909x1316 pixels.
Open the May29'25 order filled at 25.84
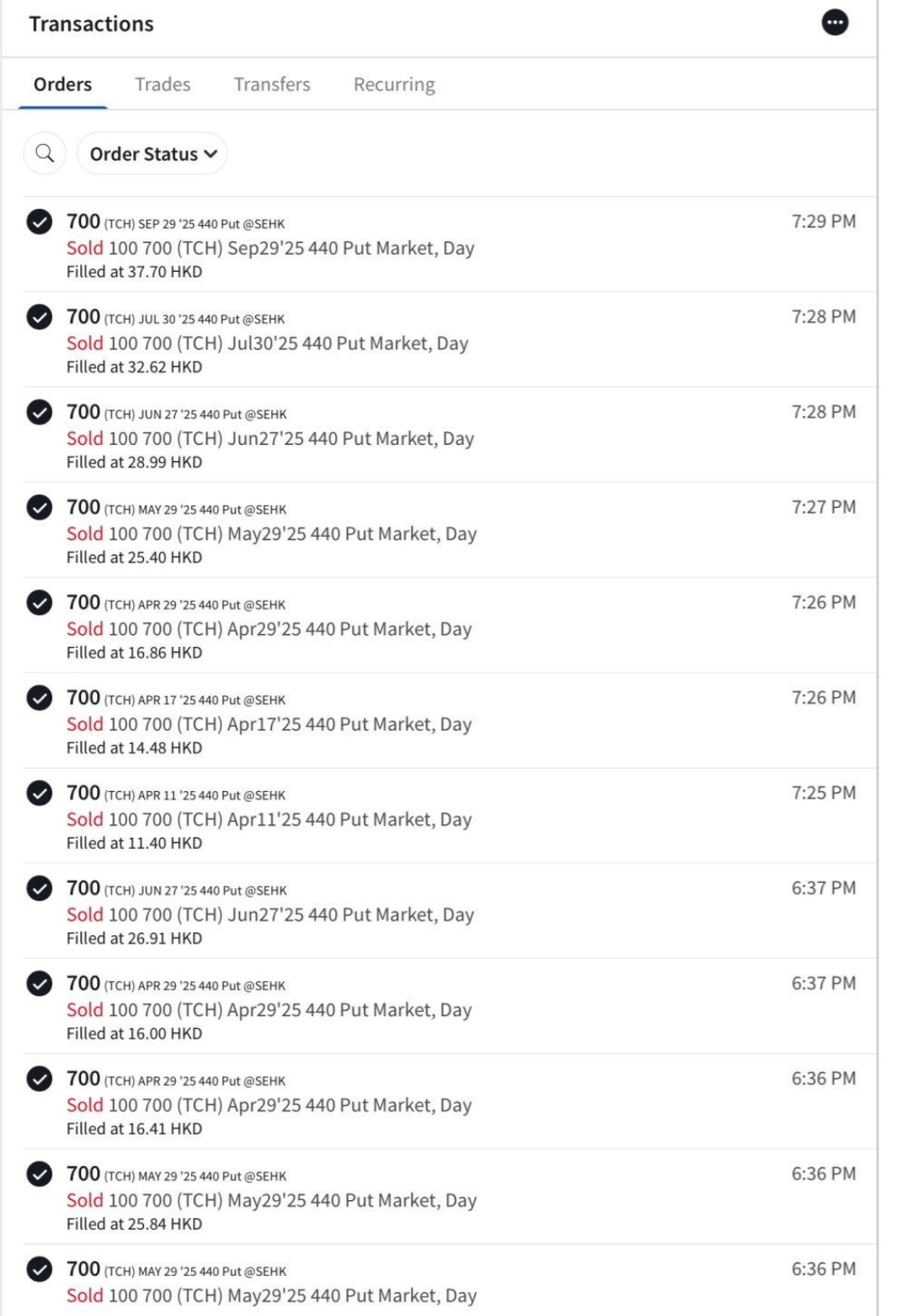pyautogui.click(x=439, y=1197)
